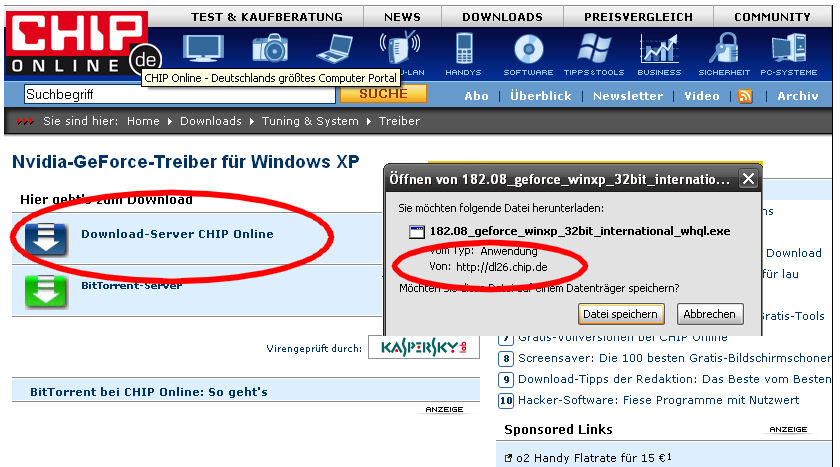Click the orange SUCHE button
Image resolution: width=840 pixels, height=467 pixels.
384,94
